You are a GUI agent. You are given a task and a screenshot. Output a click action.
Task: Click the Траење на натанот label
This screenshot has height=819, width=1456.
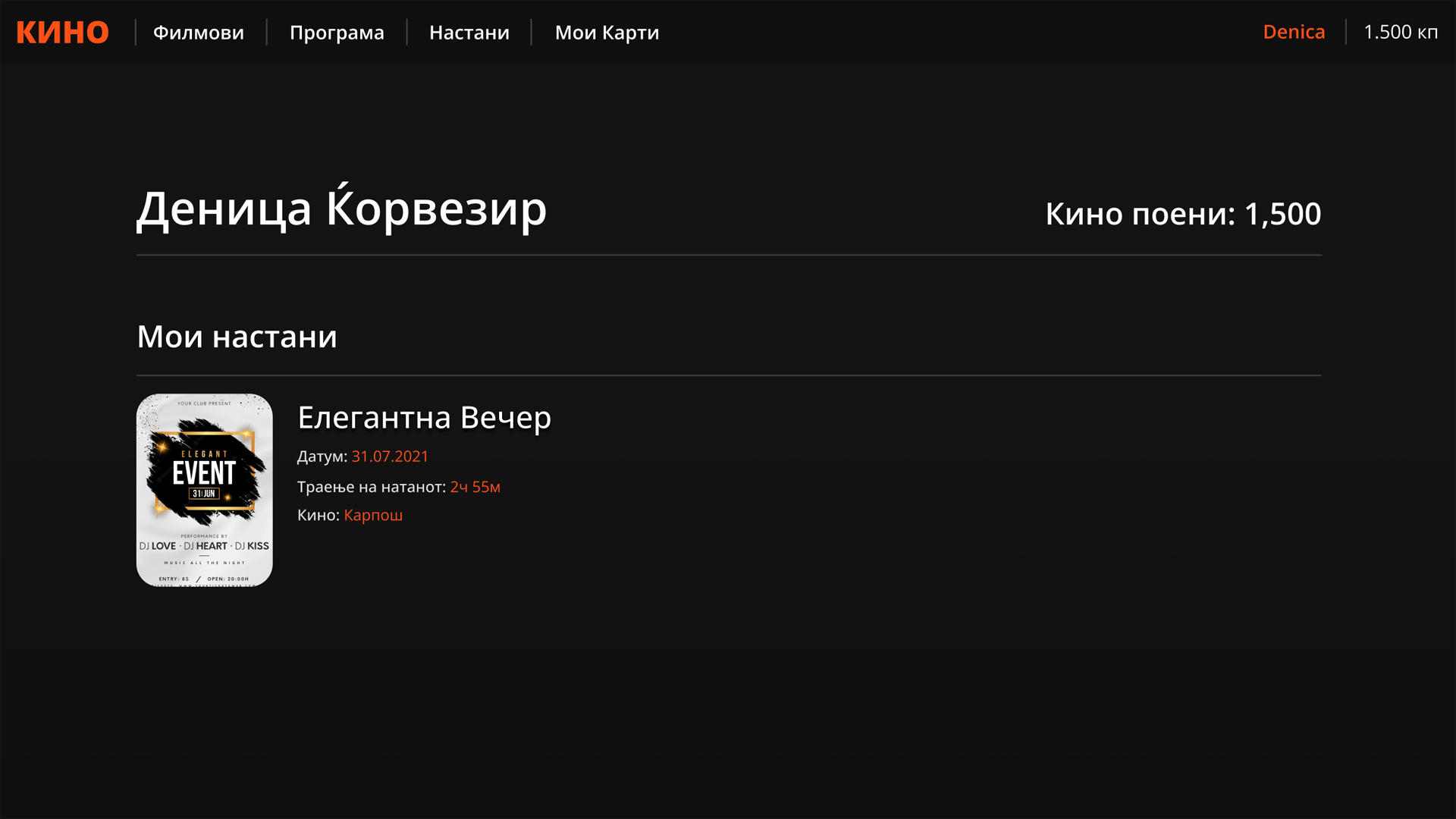coord(371,487)
